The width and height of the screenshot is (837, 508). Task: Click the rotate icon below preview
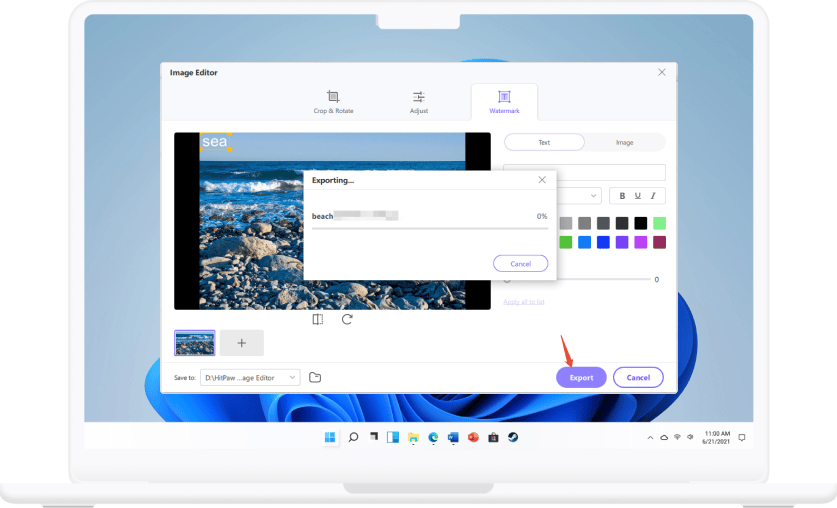(347, 319)
